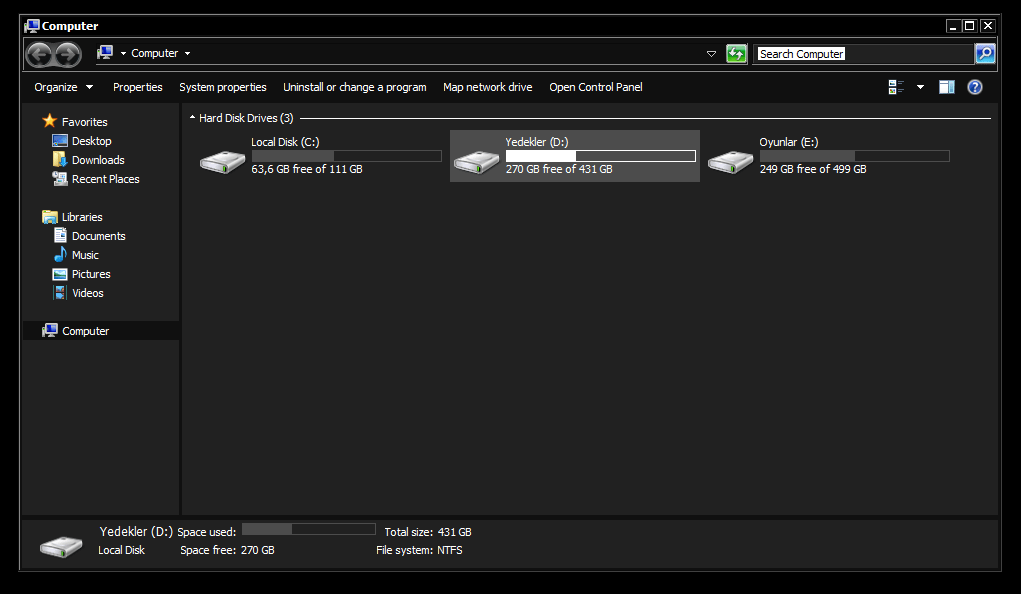
Task: Select Libraries in navigation pane
Action: coord(82,217)
